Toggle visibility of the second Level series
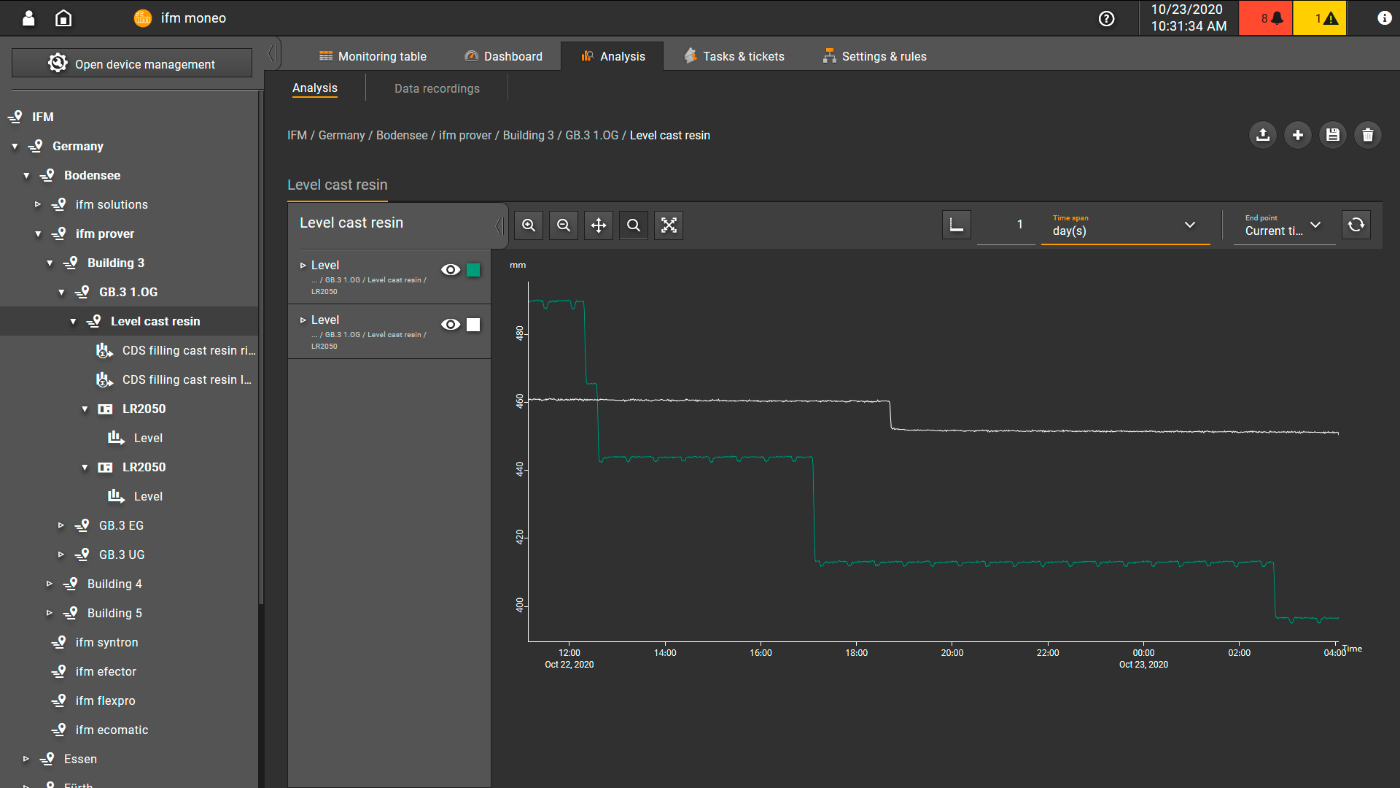 tap(450, 324)
